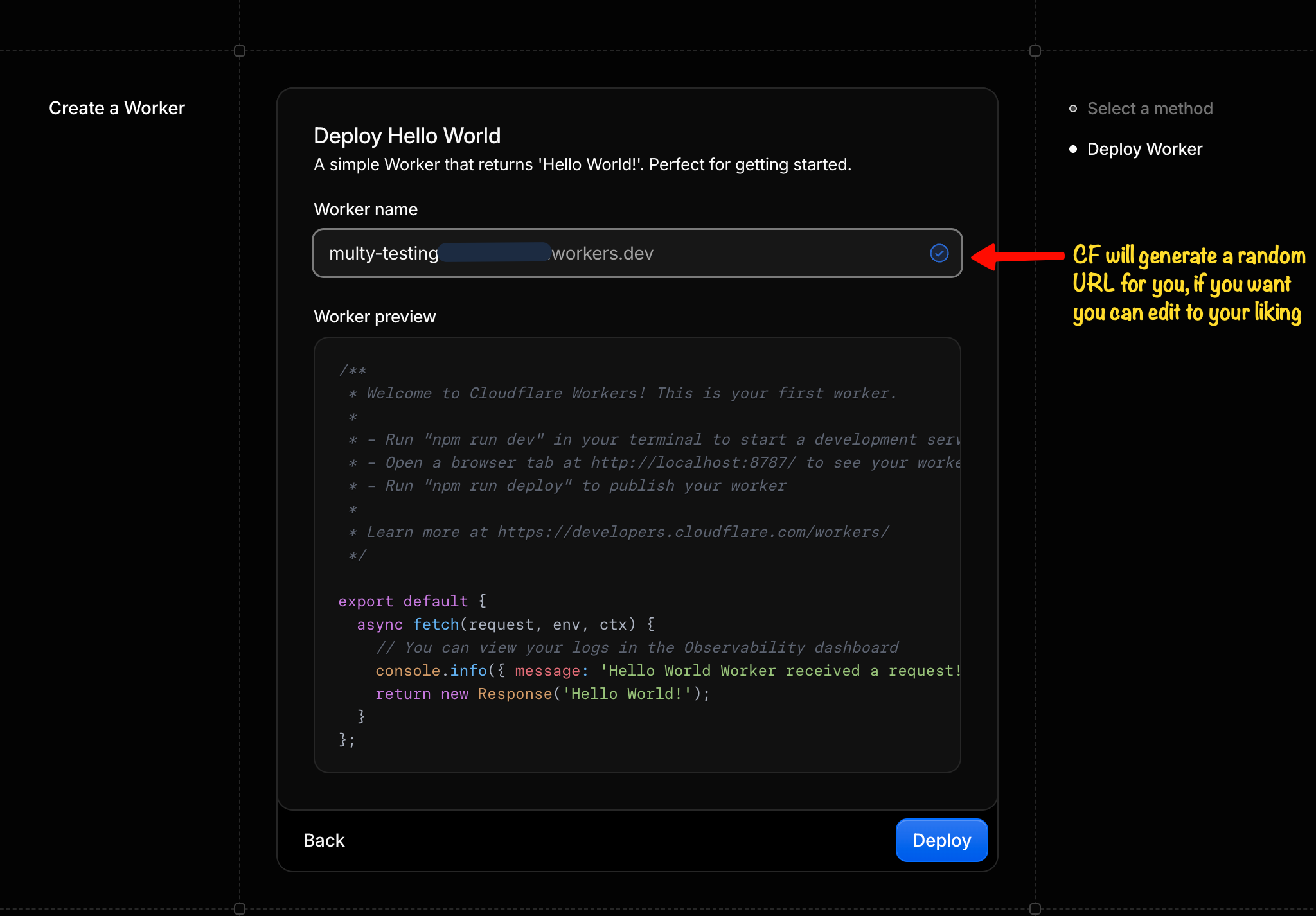Click the bullet beside 'Select a method'
This screenshot has width=1316, height=916.
[x=1073, y=109]
